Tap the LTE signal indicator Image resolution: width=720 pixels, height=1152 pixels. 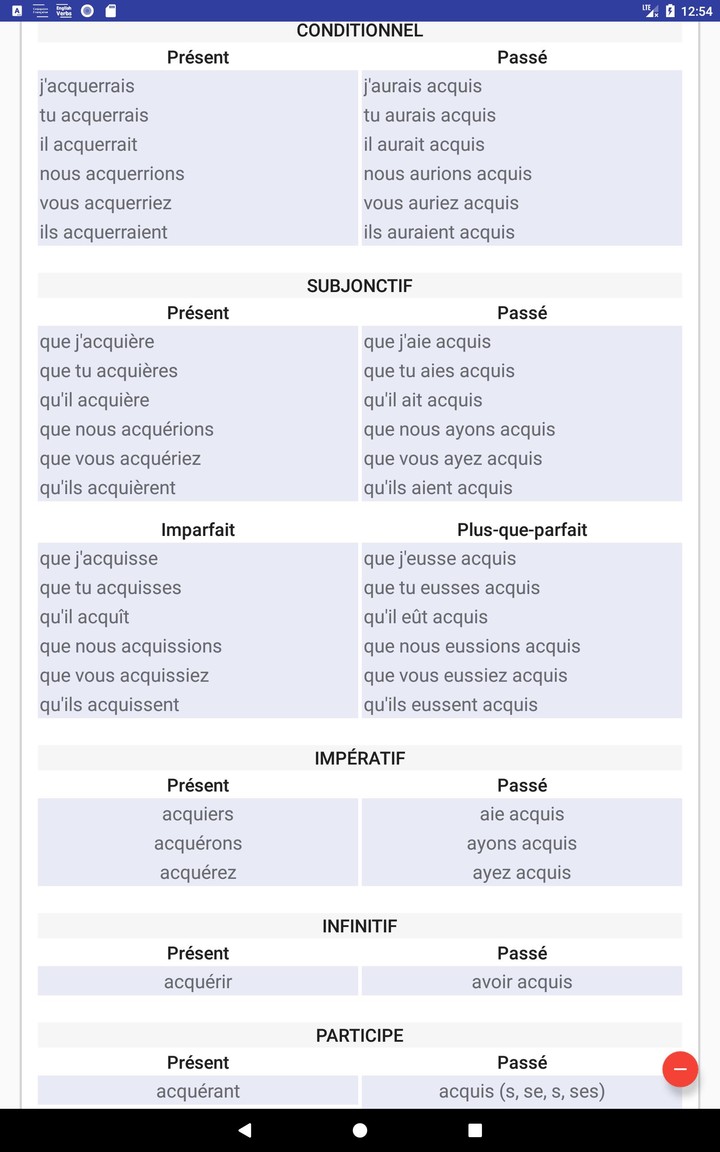click(650, 11)
